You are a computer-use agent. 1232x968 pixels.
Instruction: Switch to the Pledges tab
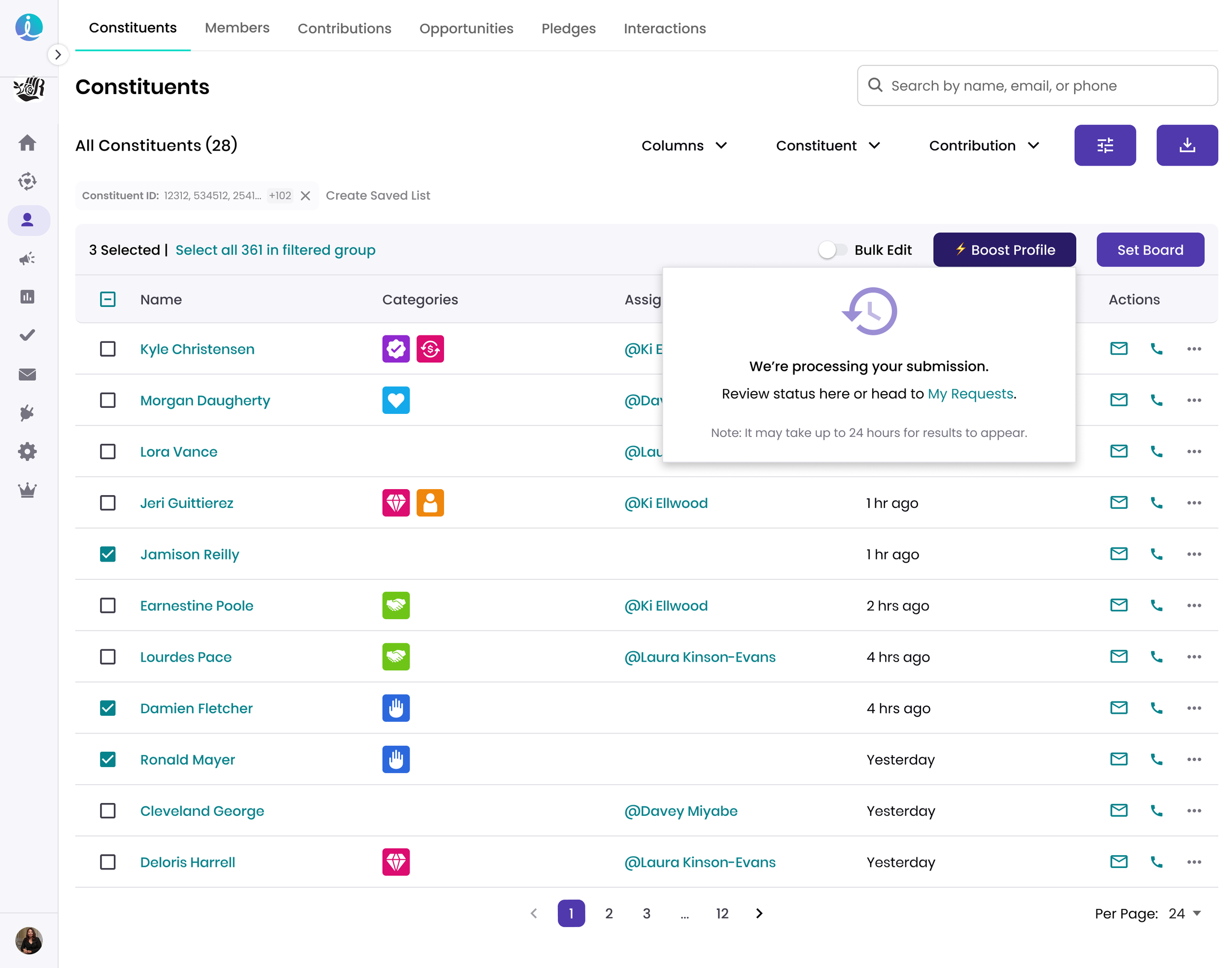[x=568, y=29]
